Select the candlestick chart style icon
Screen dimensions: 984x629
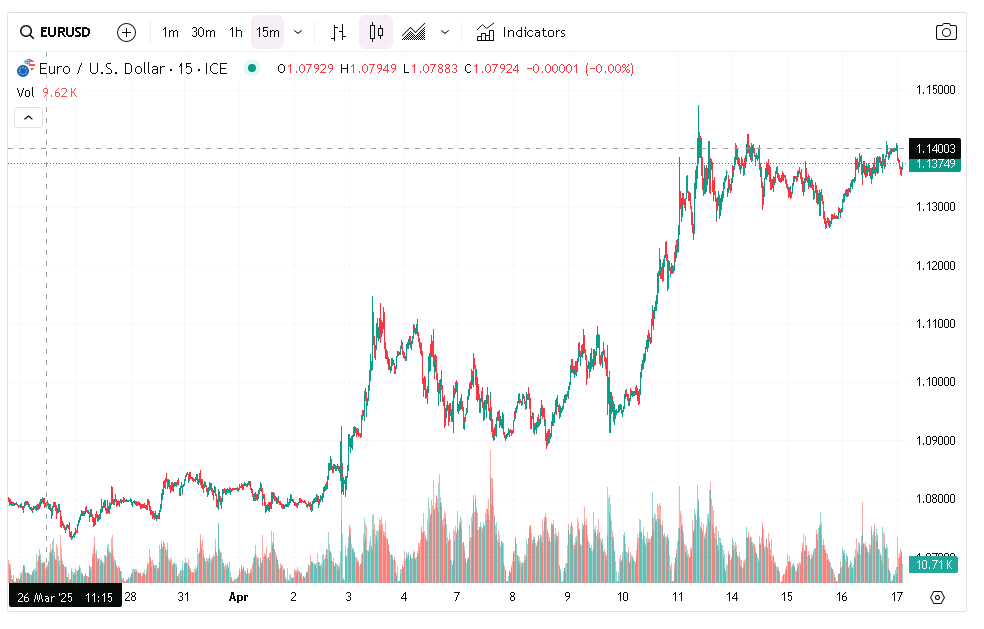(376, 32)
